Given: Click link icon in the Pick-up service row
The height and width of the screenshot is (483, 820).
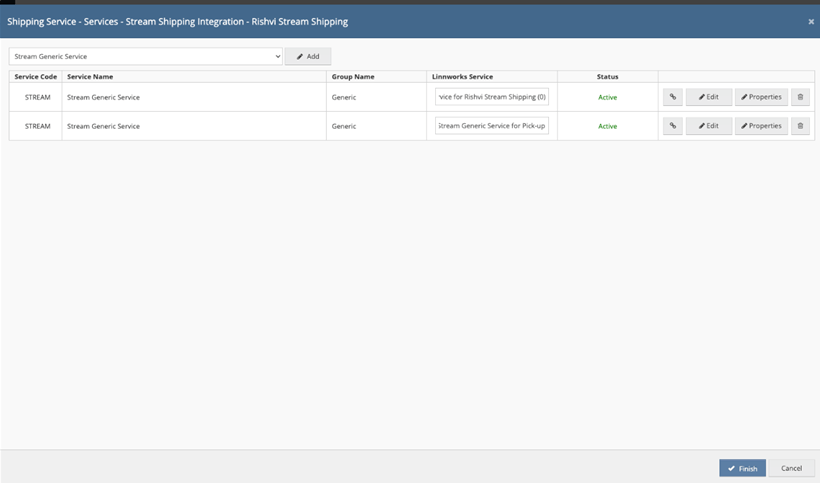Looking at the screenshot, I should coord(673,126).
